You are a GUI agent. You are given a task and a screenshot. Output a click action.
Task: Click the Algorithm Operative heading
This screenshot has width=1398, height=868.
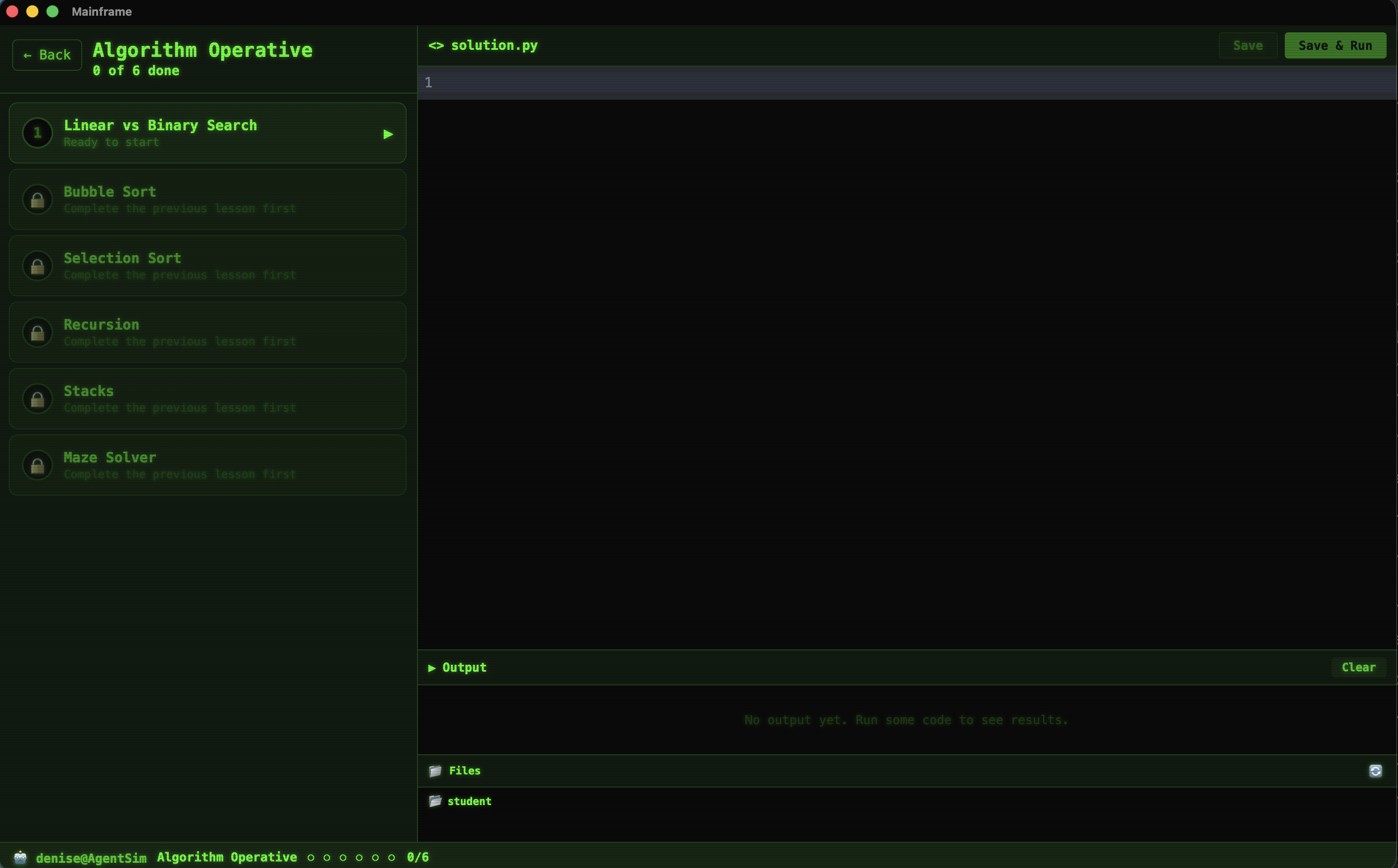coord(203,50)
